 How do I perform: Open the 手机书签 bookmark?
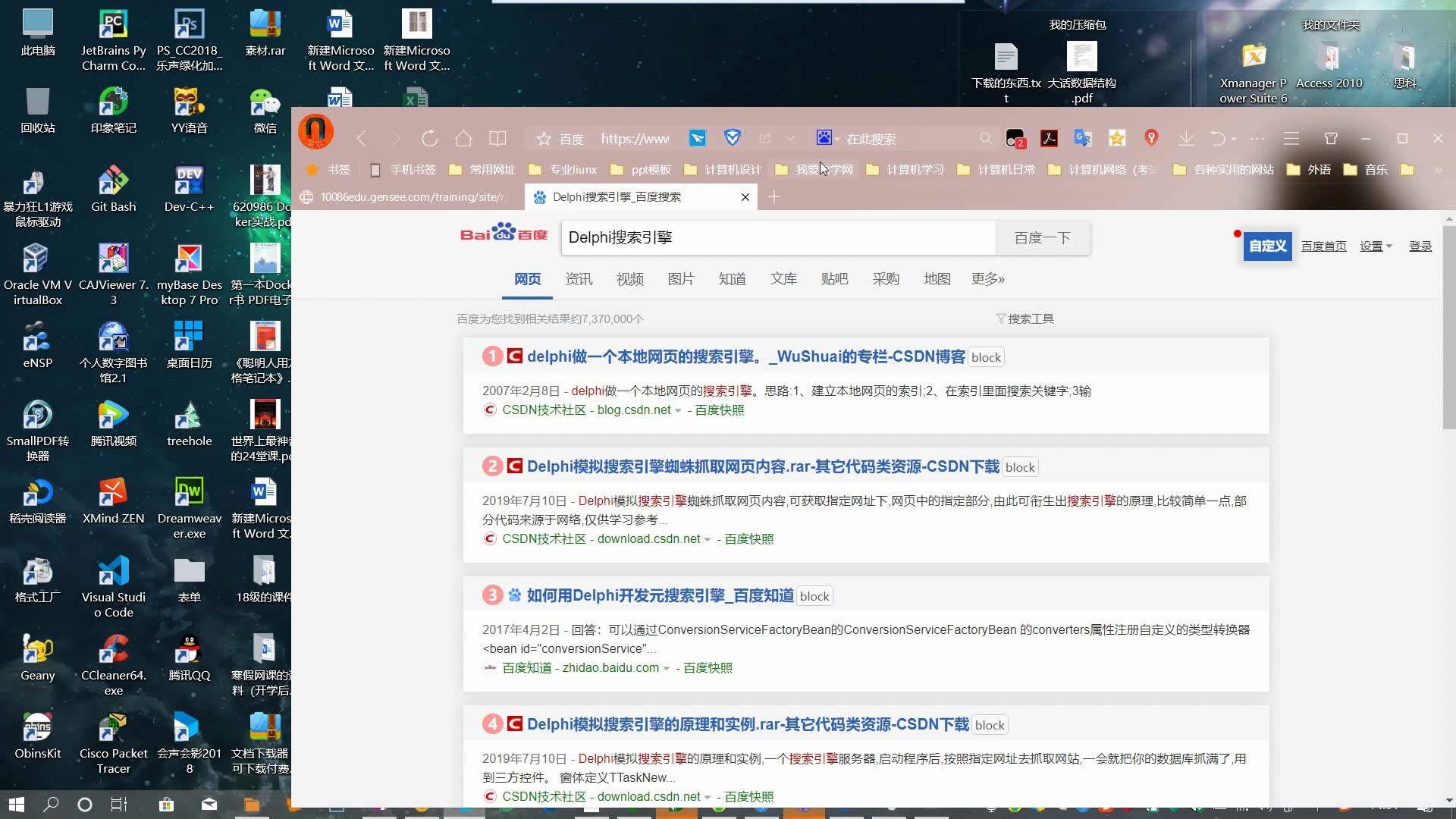click(x=402, y=170)
